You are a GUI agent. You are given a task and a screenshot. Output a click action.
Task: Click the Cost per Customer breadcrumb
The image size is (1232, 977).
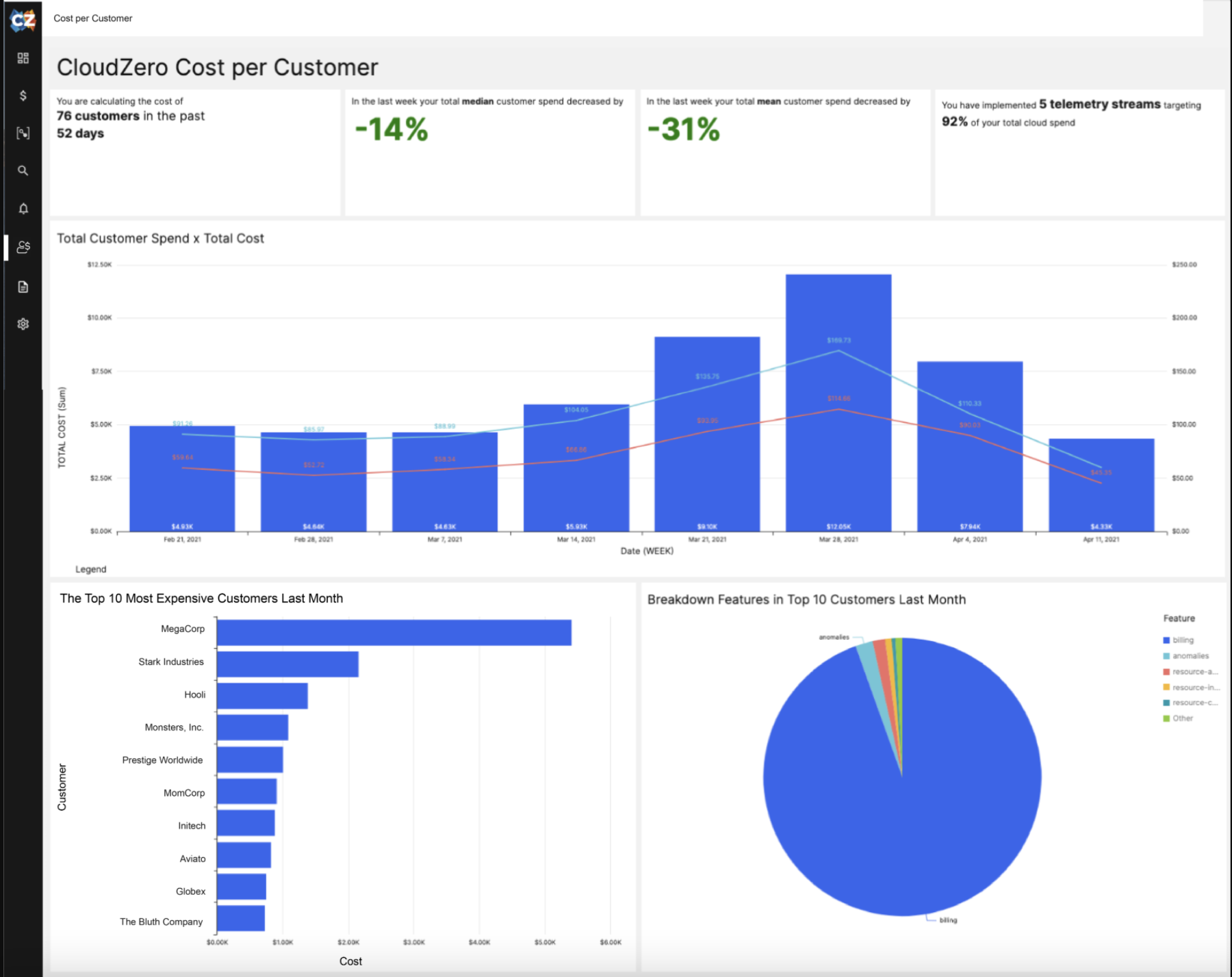(93, 18)
